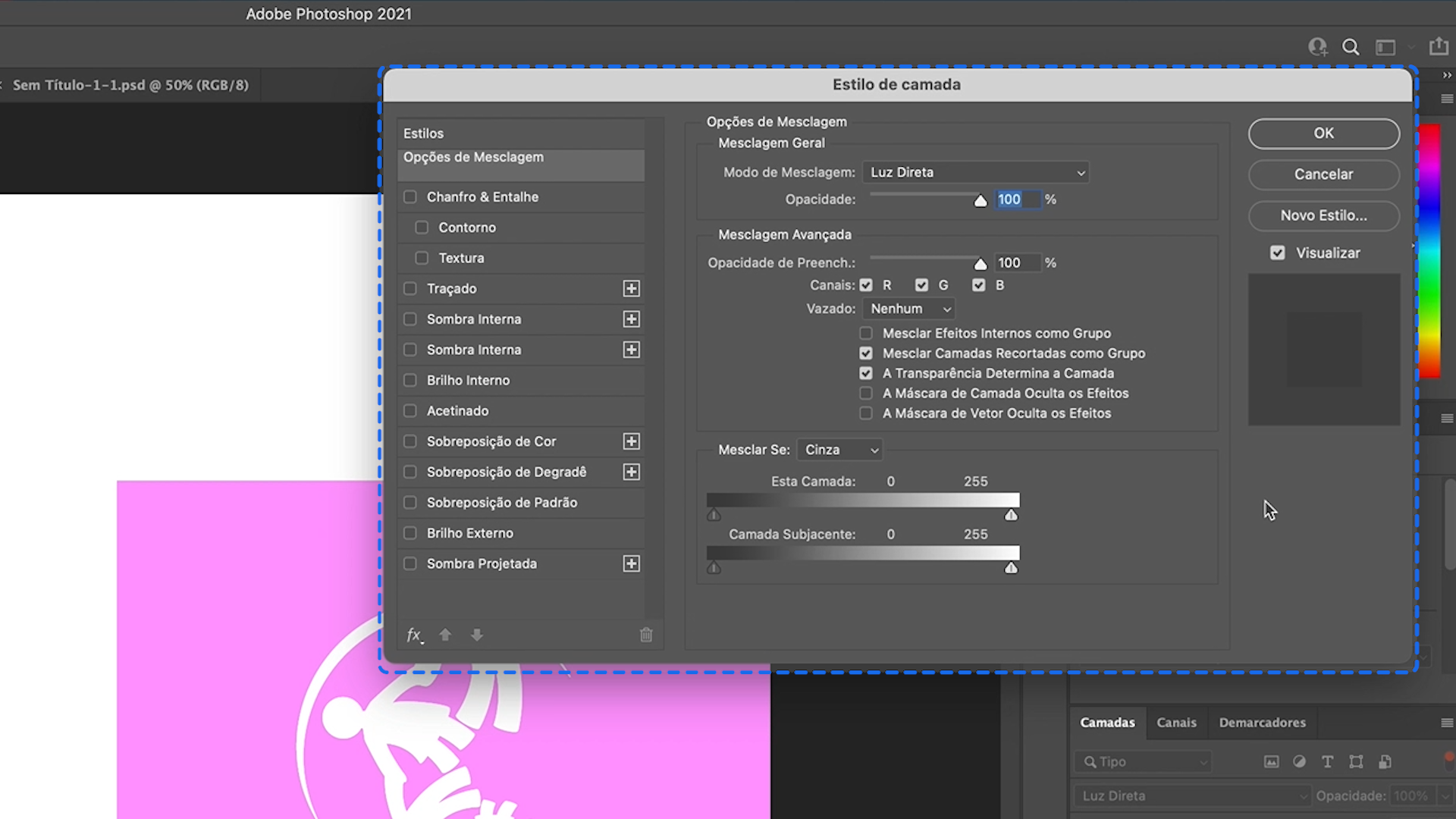This screenshot has height=819, width=1456.
Task: Click the Novo Estilo button
Action: click(x=1323, y=215)
